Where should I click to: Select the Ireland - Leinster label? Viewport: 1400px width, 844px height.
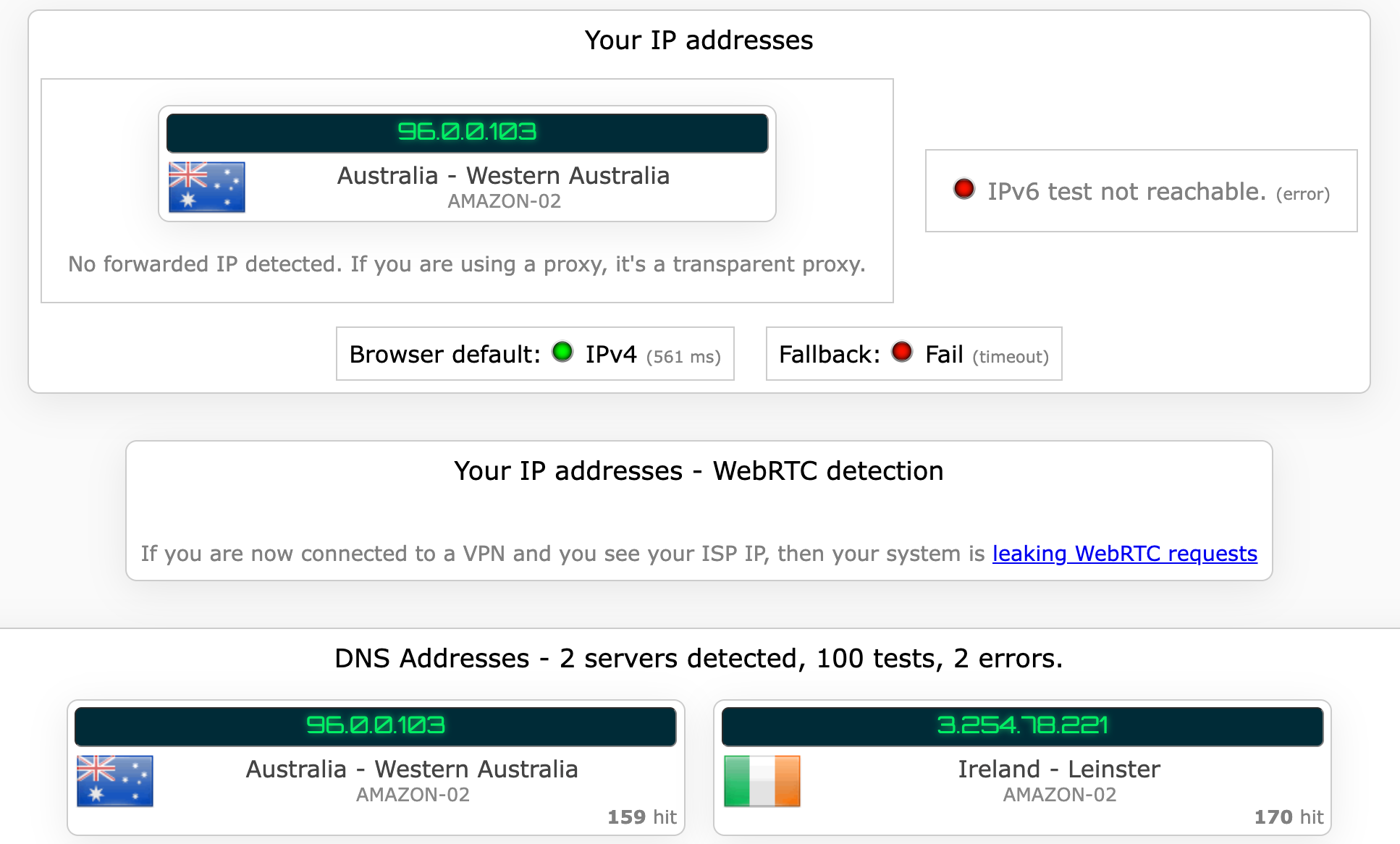(1059, 769)
